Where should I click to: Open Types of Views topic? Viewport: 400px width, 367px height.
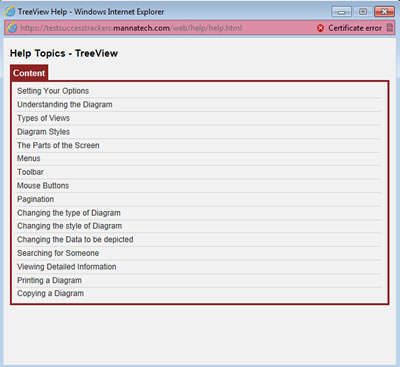pos(43,118)
